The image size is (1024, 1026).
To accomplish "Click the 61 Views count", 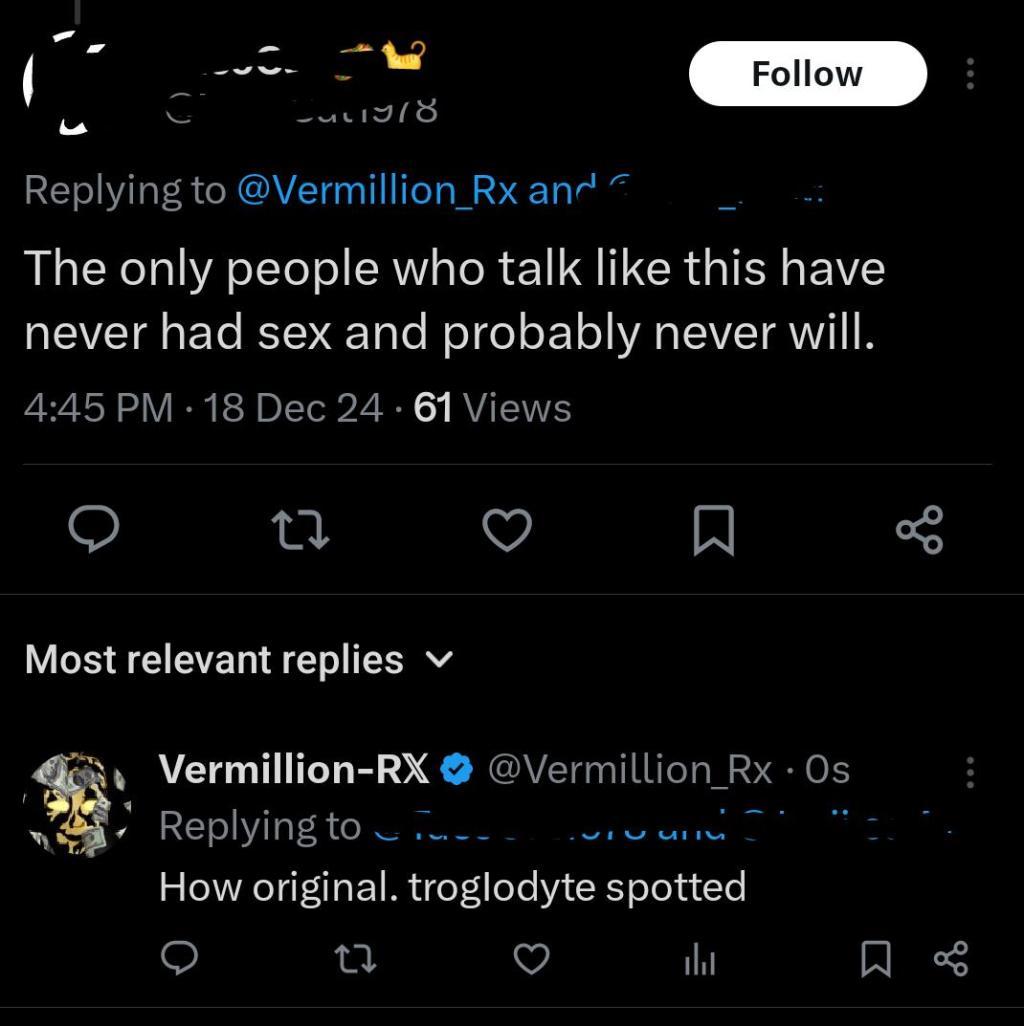I will (x=492, y=408).
